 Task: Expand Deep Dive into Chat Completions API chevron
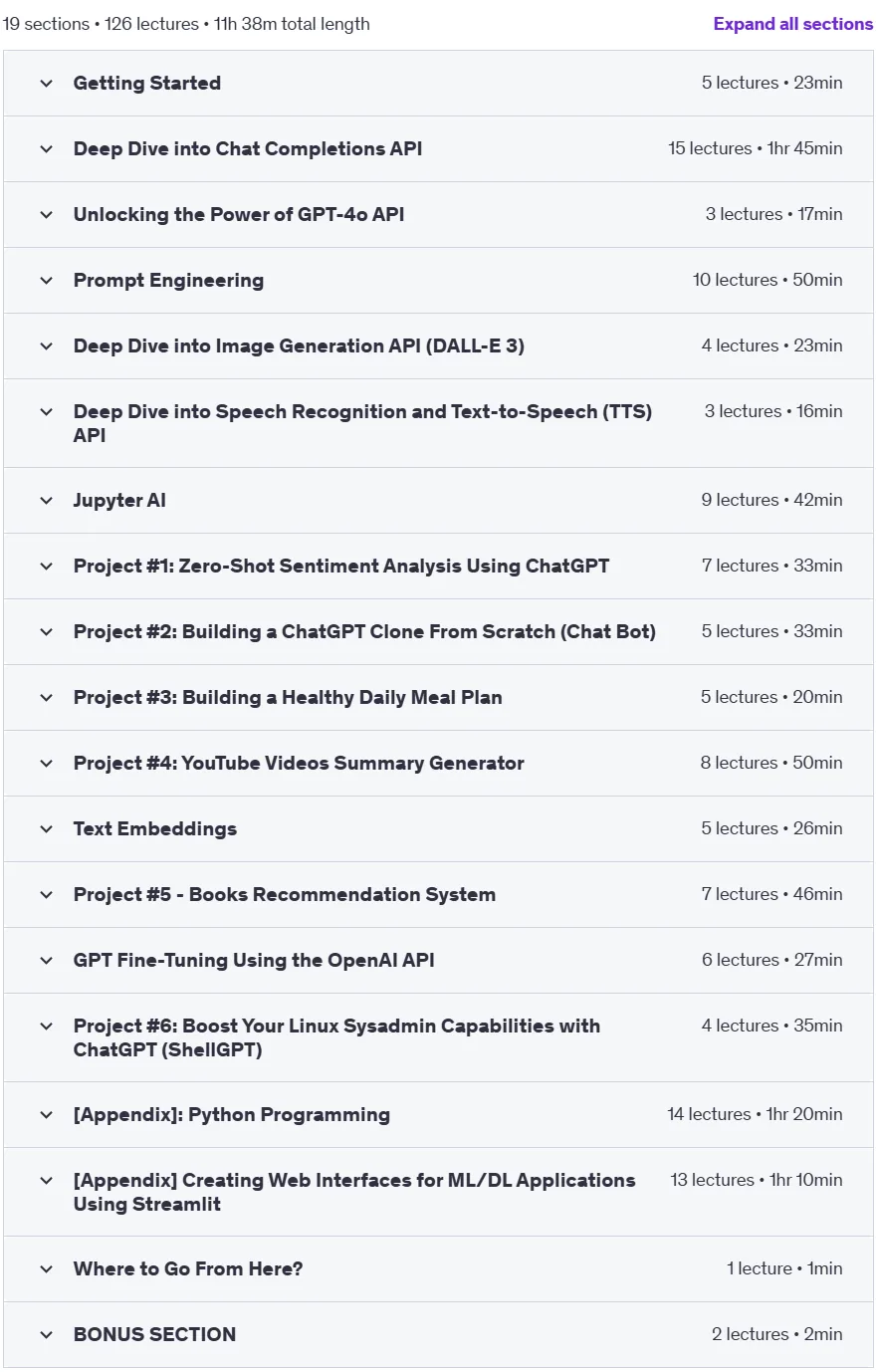tap(46, 149)
